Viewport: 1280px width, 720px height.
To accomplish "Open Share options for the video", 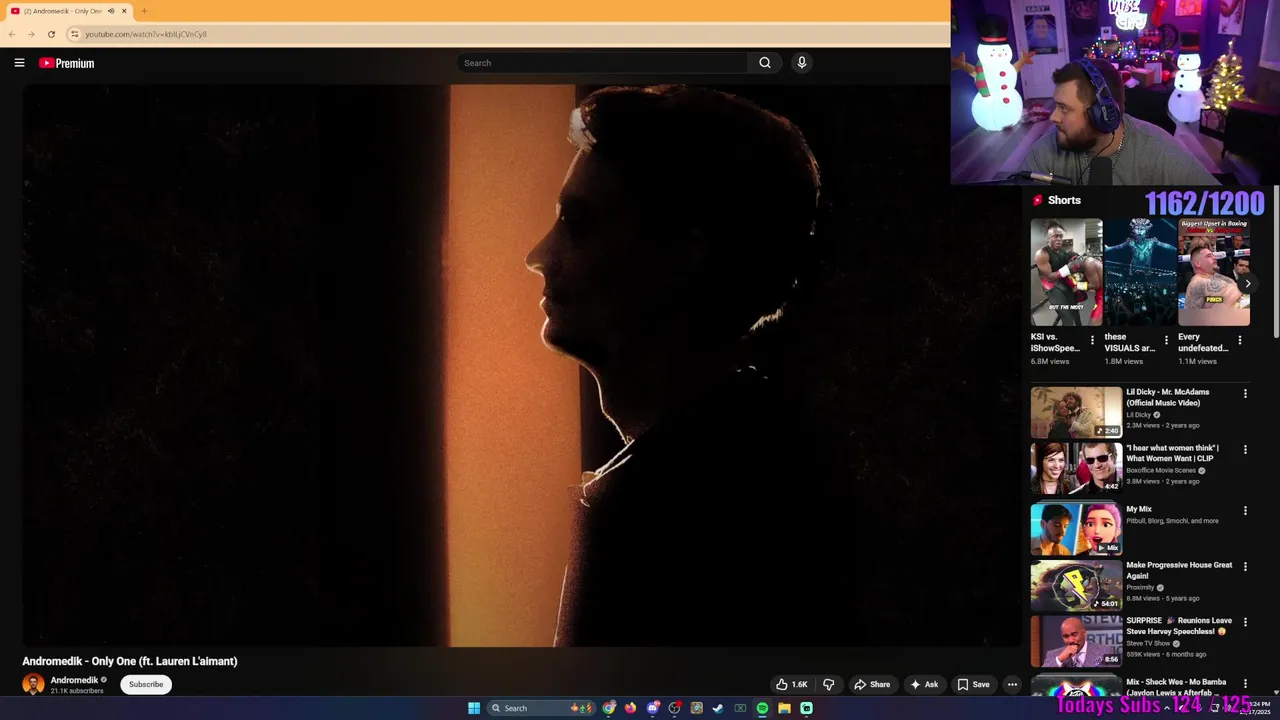I will click(x=872, y=685).
